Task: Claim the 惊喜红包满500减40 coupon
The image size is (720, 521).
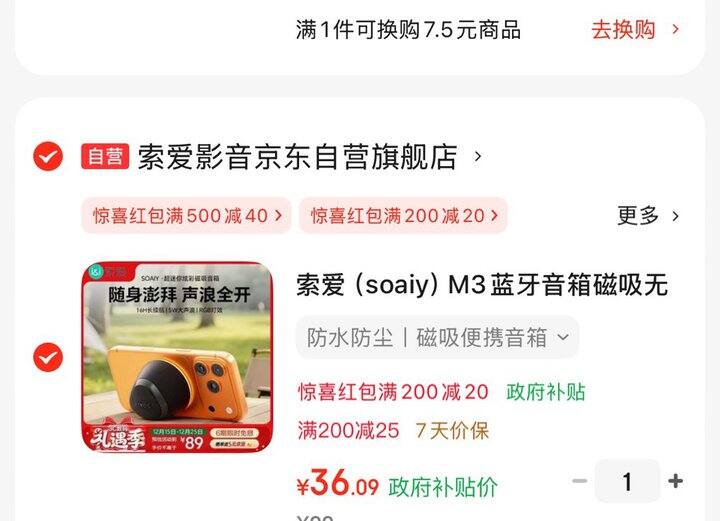Action: [x=186, y=215]
